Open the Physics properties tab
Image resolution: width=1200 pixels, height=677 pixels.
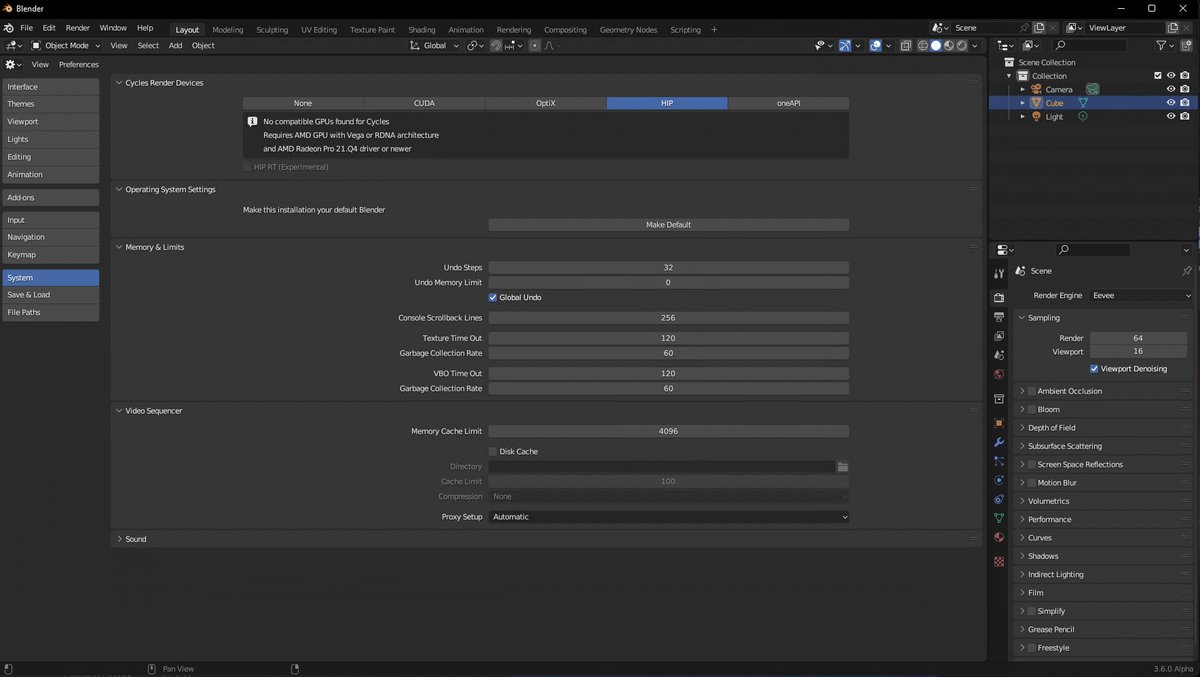coord(998,480)
